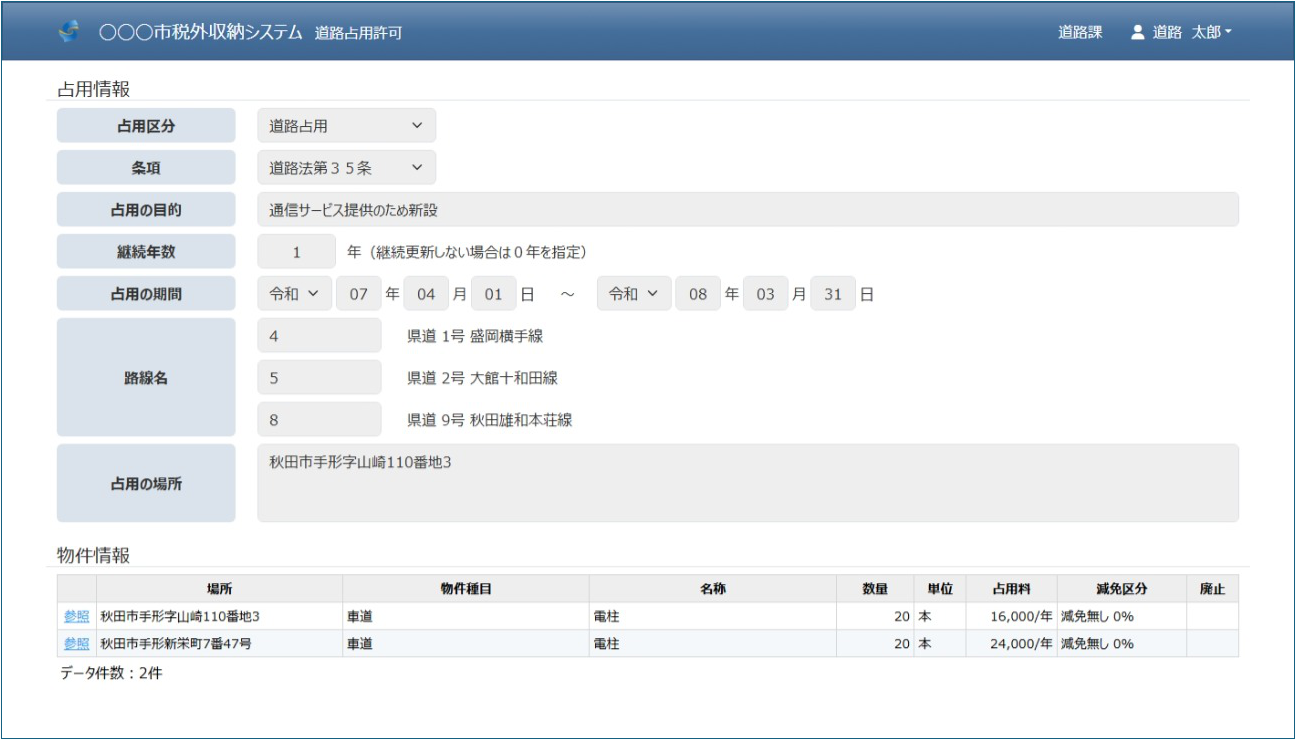Expand the 占用区分 dropdown

[x=346, y=126]
